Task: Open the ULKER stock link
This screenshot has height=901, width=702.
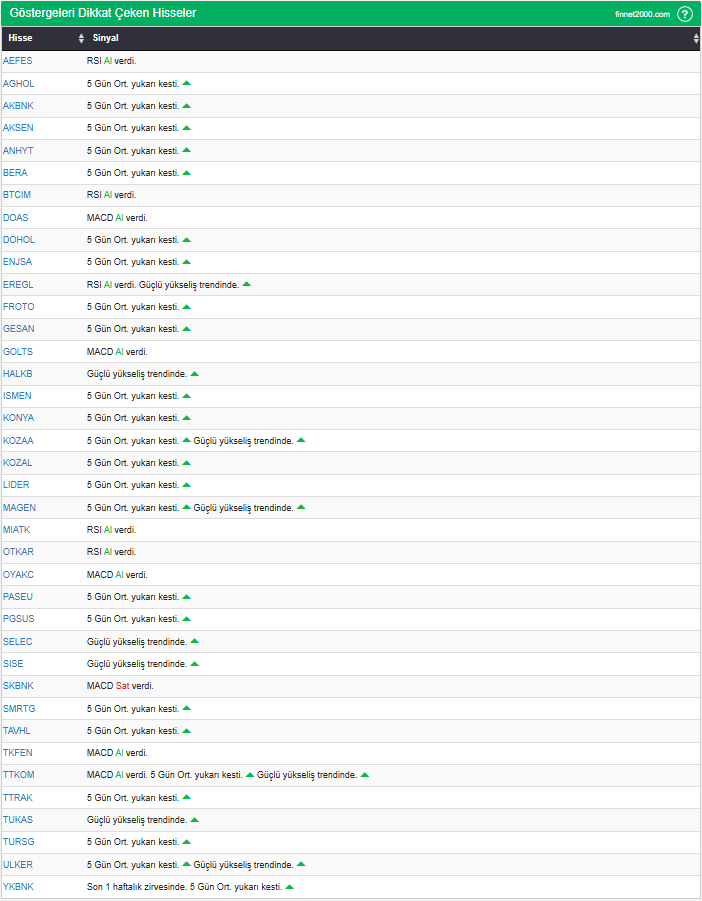Action: (18, 864)
